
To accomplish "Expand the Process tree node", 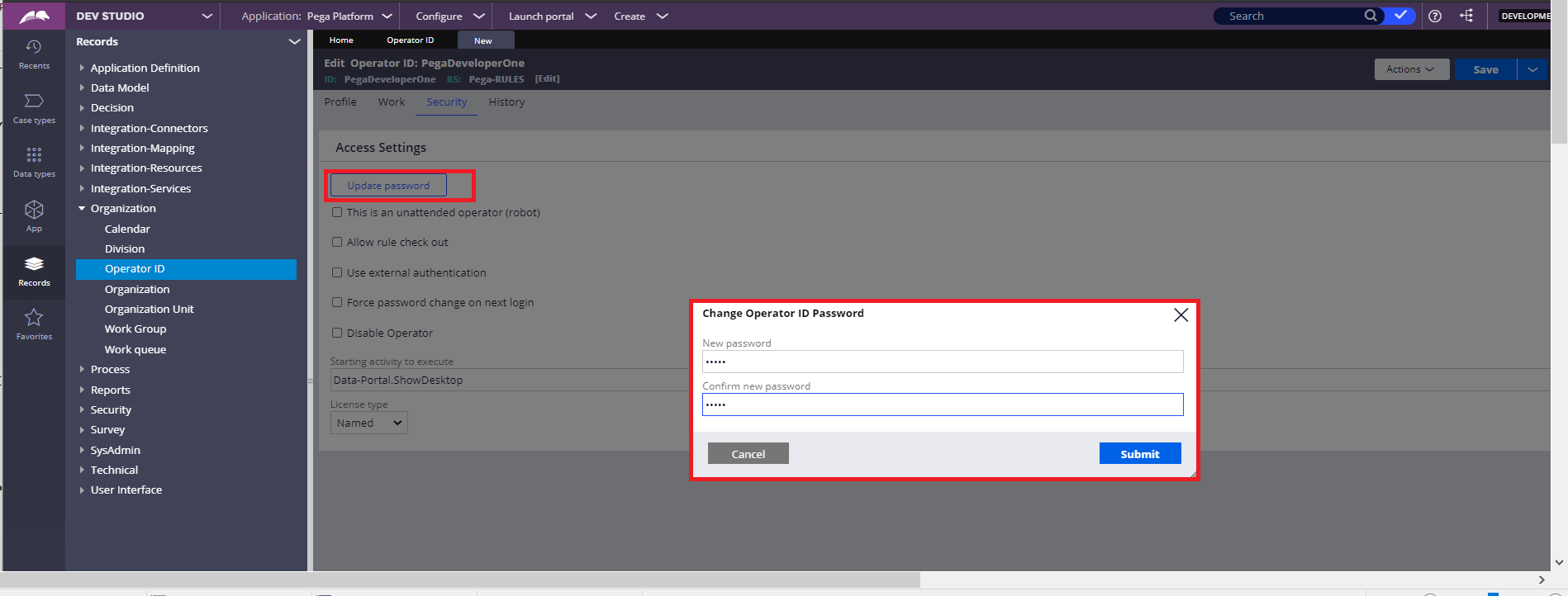I will click(82, 369).
